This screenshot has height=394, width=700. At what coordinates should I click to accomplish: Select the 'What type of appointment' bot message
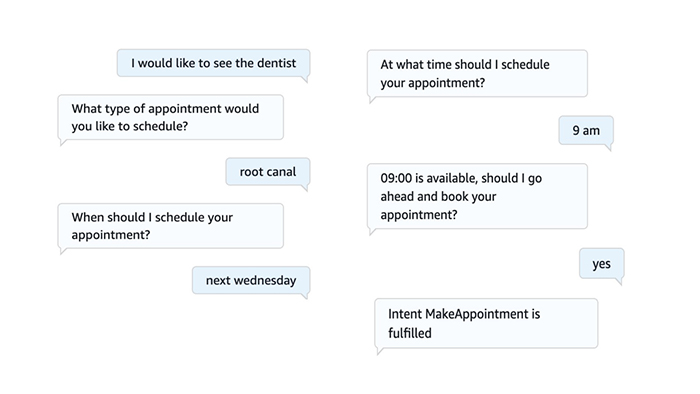pyautogui.click(x=171, y=117)
